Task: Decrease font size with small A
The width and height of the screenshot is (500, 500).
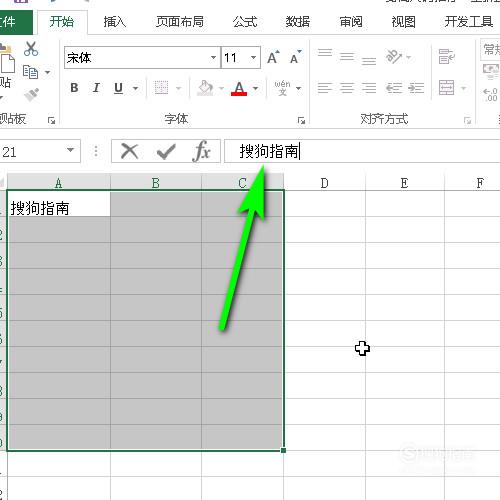Action: 295,57
